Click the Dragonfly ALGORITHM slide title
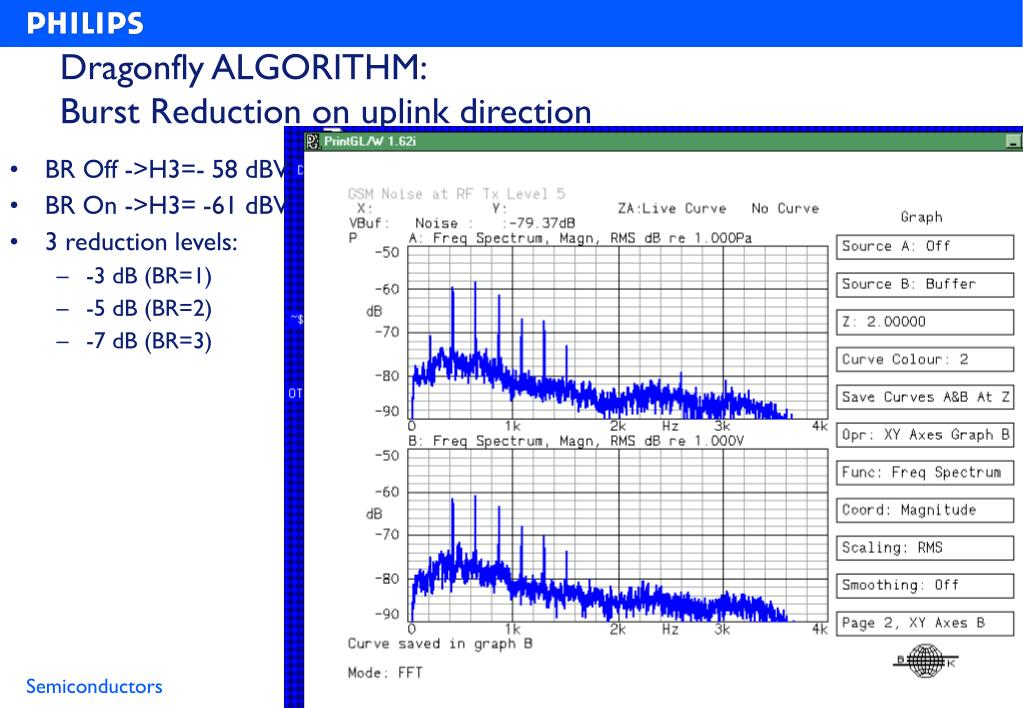This screenshot has width=1023, height=708. 243,68
